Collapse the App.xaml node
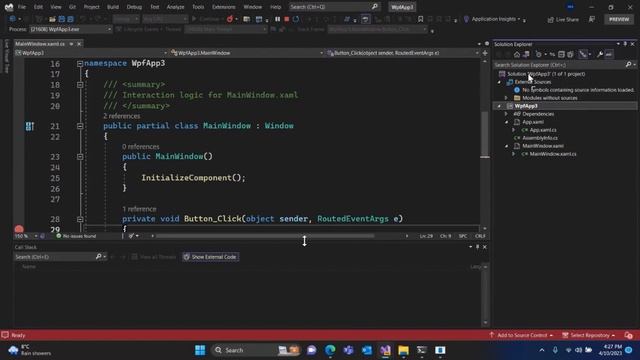 coord(507,122)
